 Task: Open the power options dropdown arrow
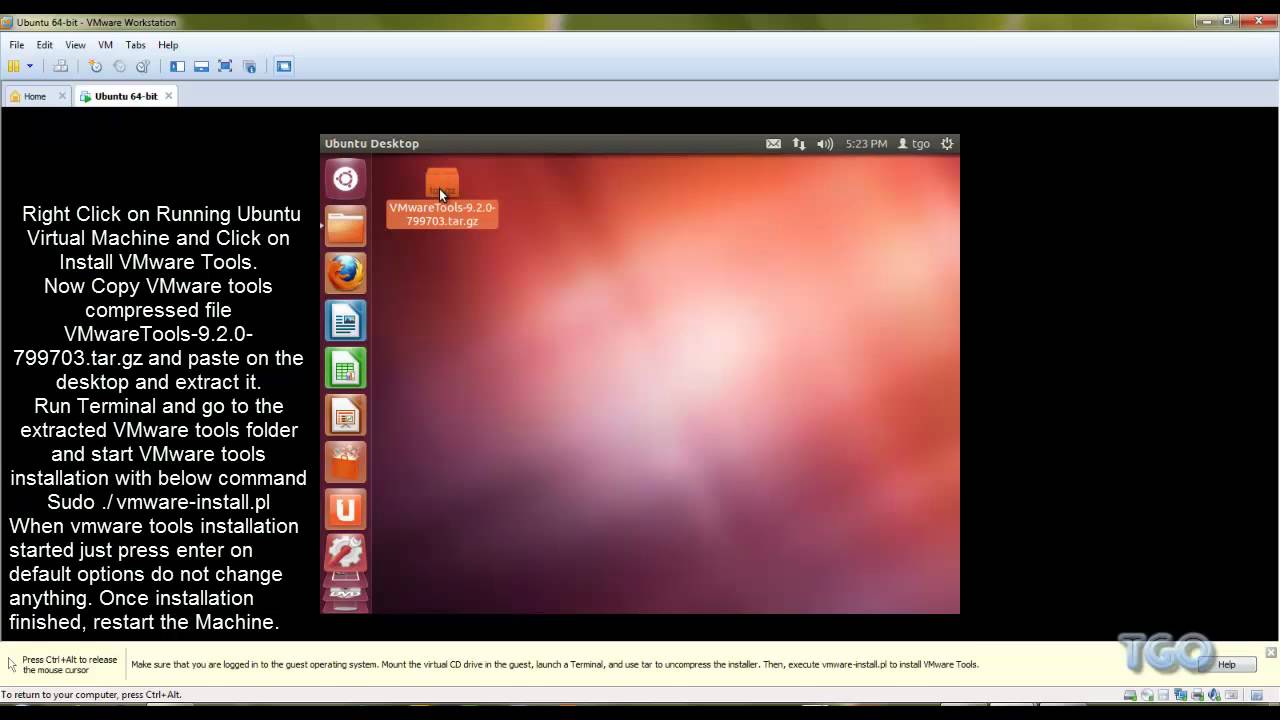pos(30,66)
